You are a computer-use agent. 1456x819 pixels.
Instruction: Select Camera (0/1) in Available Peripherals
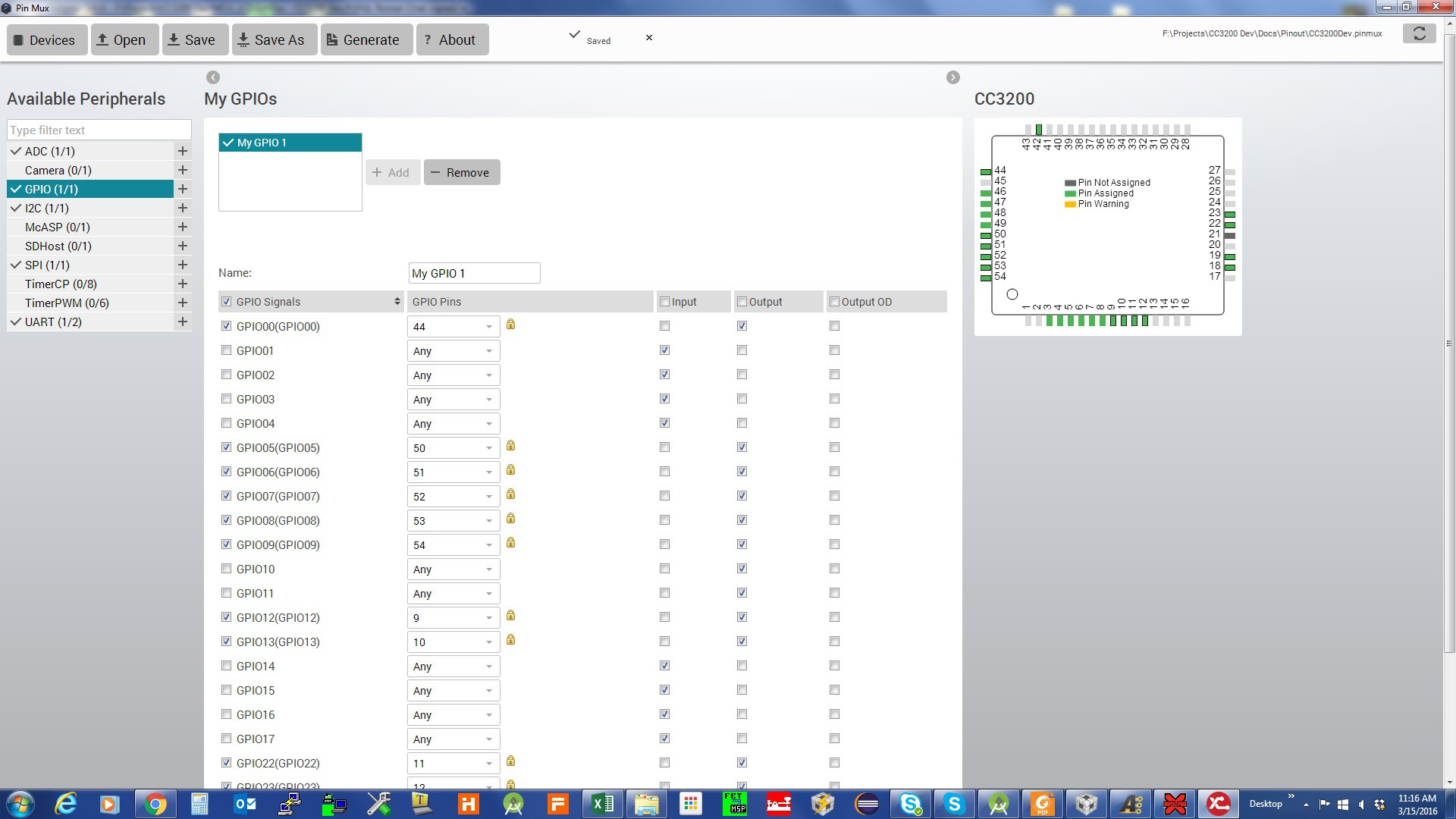click(90, 170)
